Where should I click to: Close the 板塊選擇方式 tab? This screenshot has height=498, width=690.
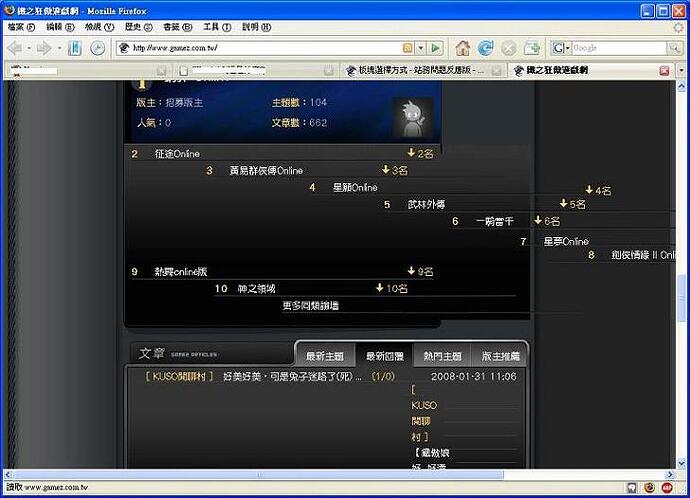496,70
